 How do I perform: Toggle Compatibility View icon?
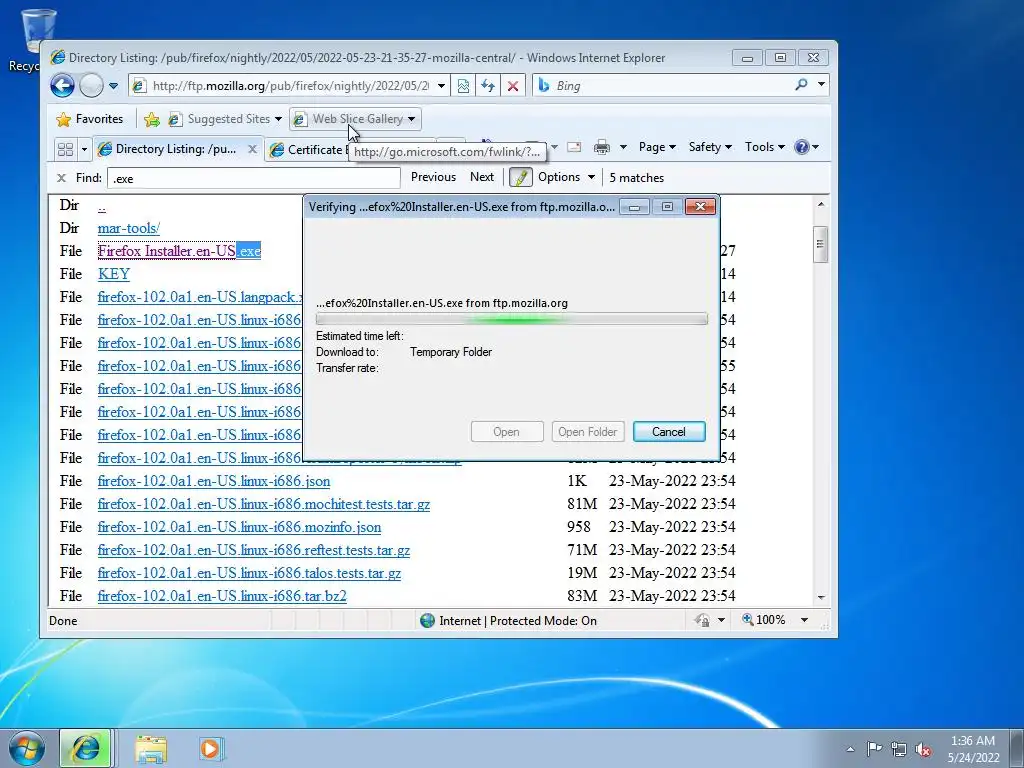tap(463, 86)
